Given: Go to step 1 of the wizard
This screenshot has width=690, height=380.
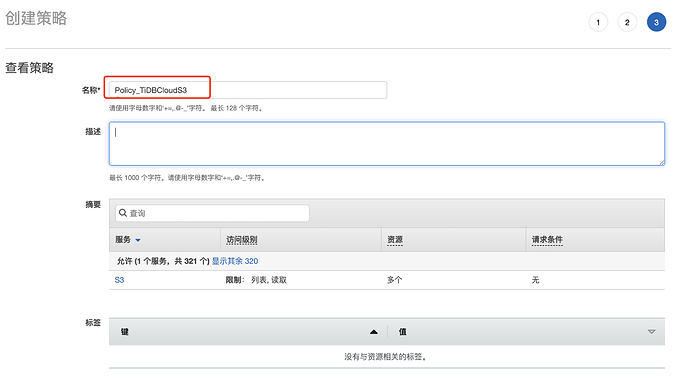Looking at the screenshot, I should point(598,22).
